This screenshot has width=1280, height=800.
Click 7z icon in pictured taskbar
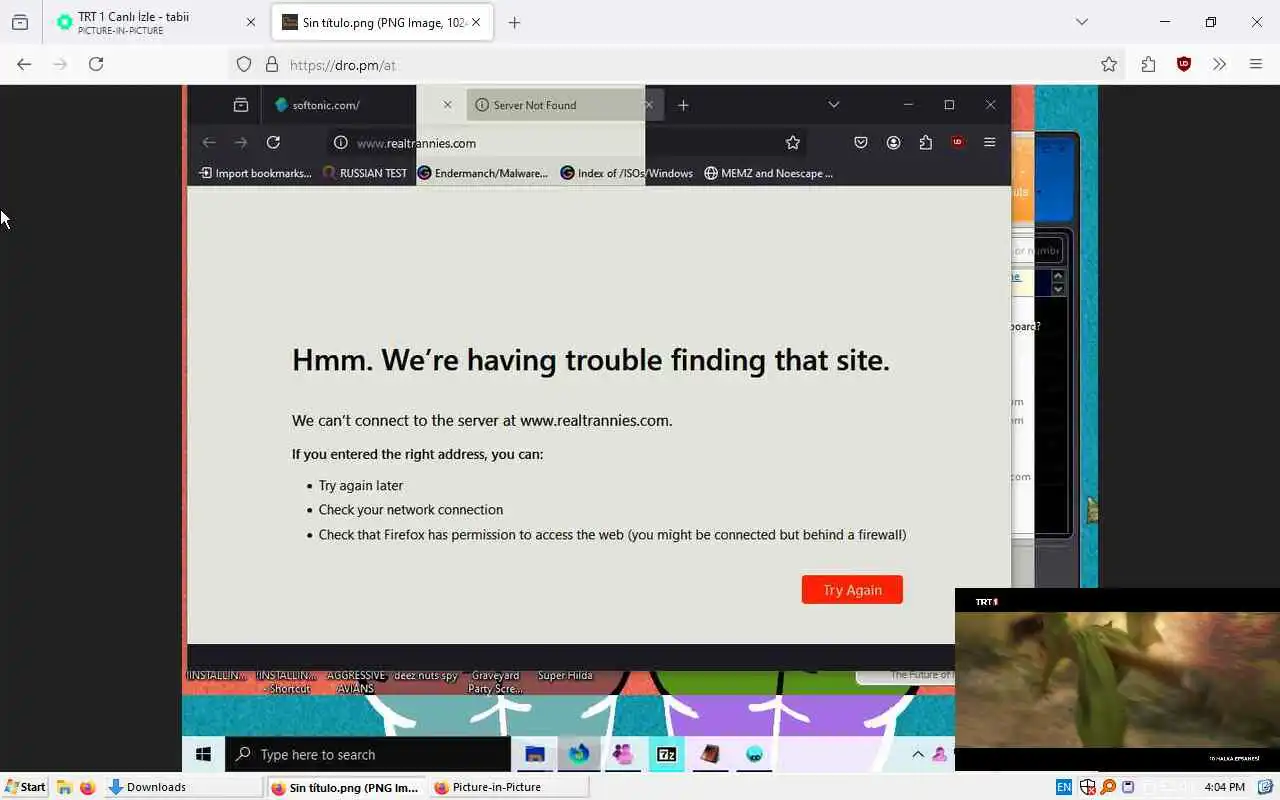pyautogui.click(x=667, y=754)
